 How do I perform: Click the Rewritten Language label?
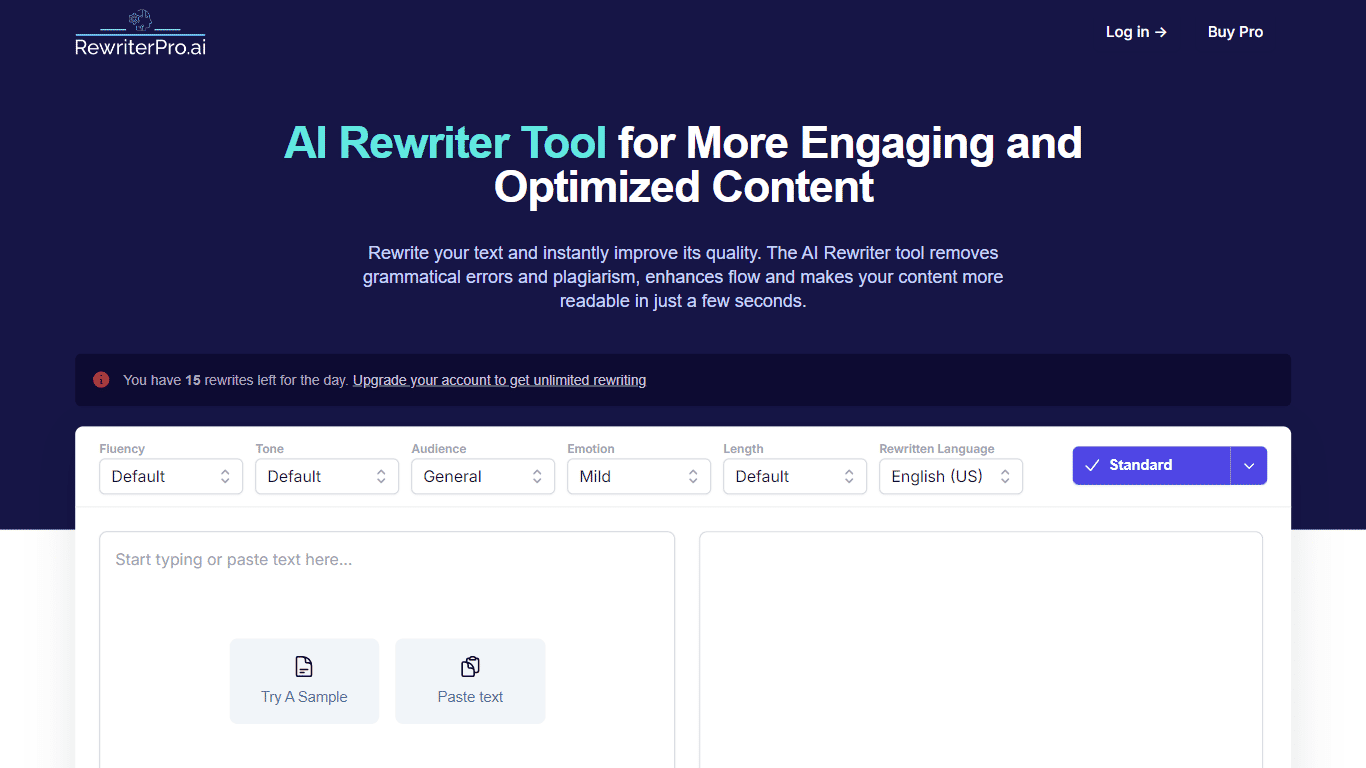(937, 449)
